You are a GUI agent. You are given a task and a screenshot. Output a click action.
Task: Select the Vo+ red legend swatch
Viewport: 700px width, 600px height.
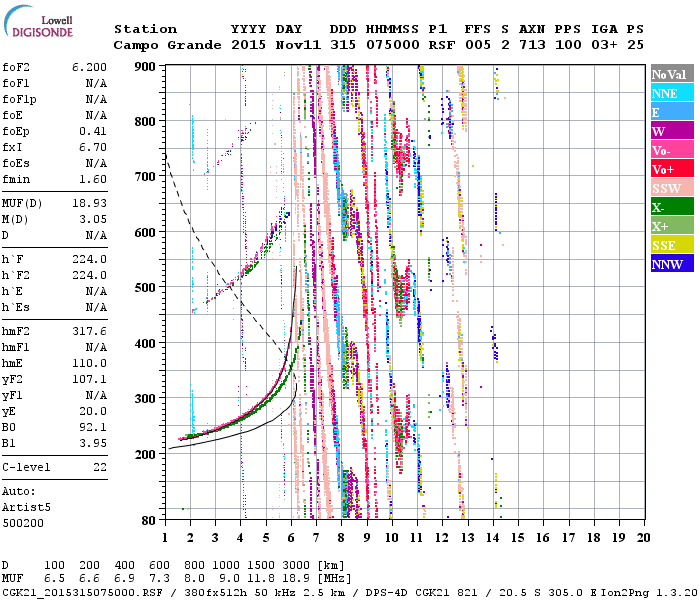[x=672, y=169]
